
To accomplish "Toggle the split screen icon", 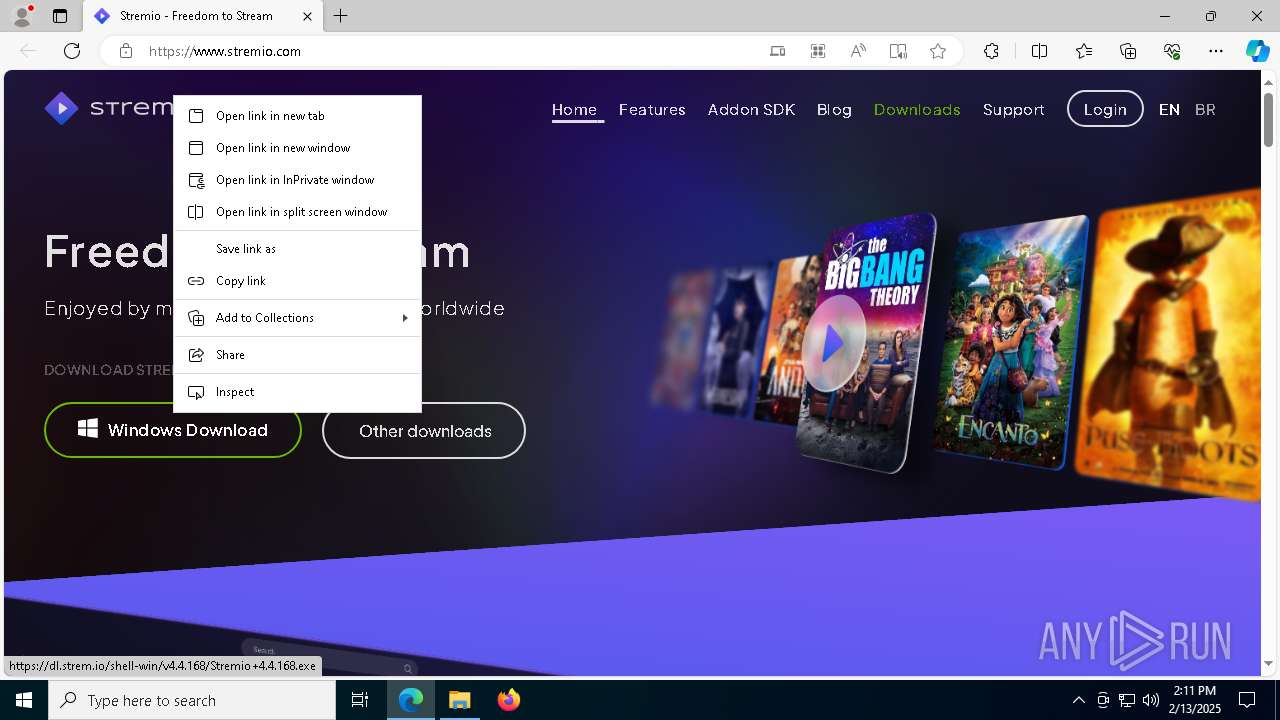I will click(x=1039, y=51).
